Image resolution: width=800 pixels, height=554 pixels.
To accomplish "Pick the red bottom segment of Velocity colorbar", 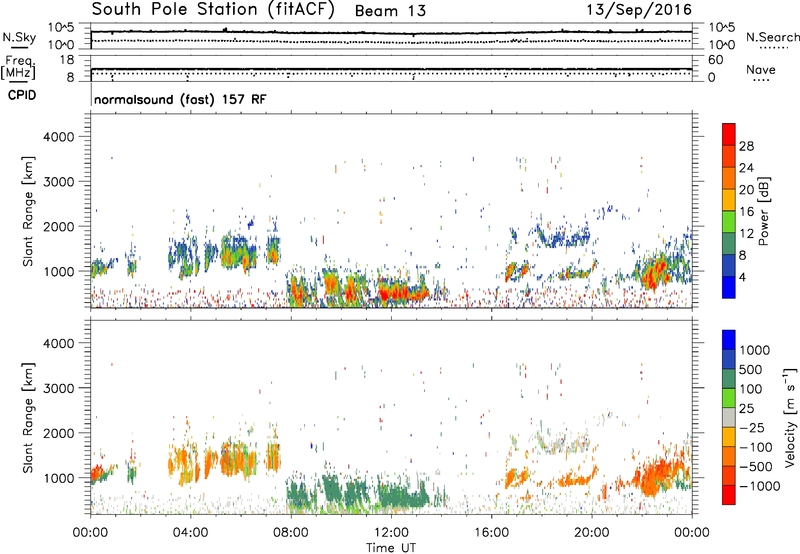I will click(729, 495).
